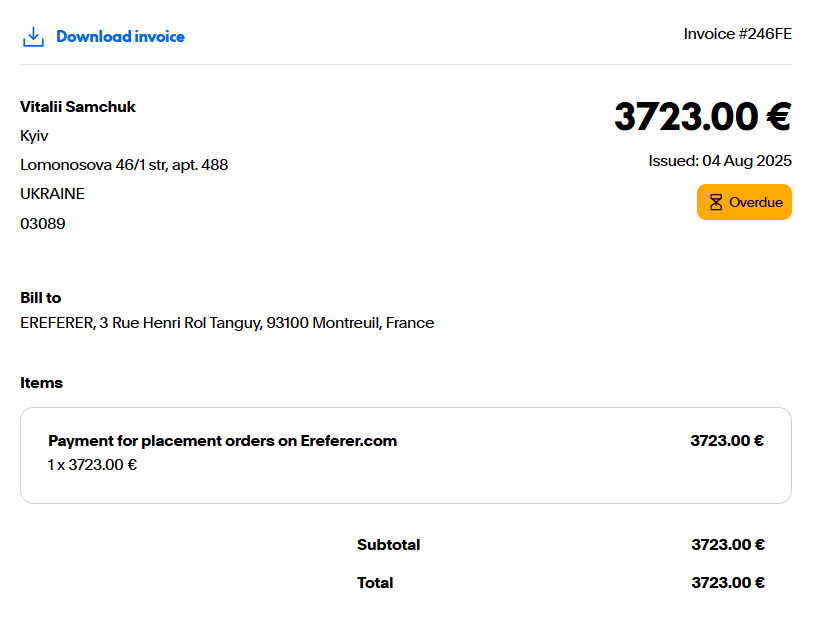Image resolution: width=814 pixels, height=636 pixels.
Task: Click the download arrow icon
Action: coord(33,37)
